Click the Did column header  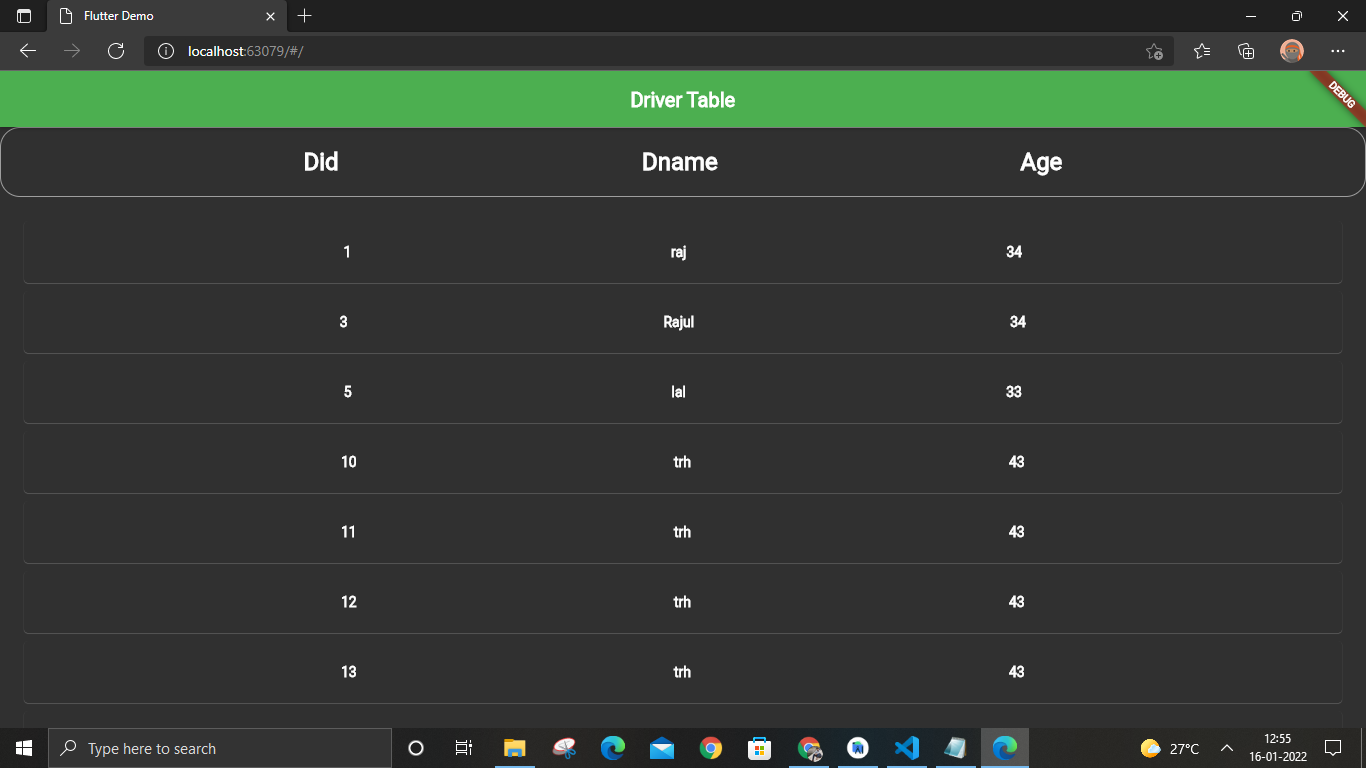click(x=321, y=162)
